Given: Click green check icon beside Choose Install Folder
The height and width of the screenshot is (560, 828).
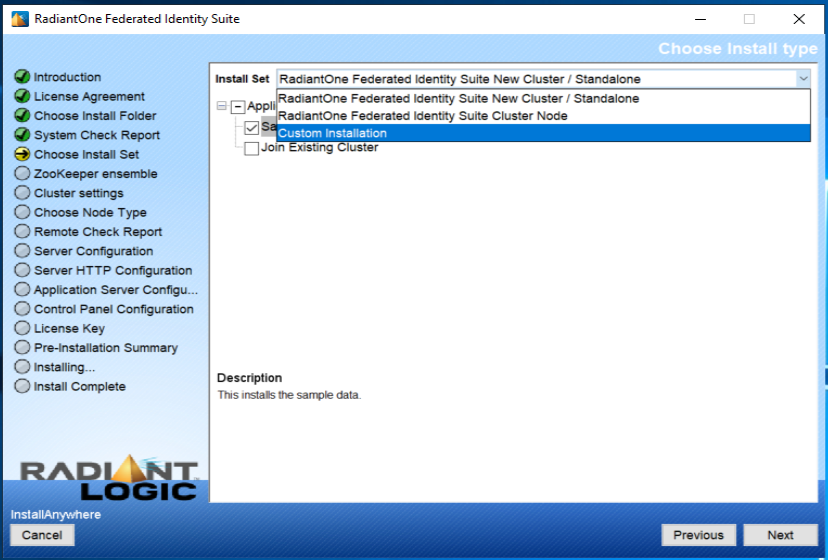Looking at the screenshot, I should (22, 115).
